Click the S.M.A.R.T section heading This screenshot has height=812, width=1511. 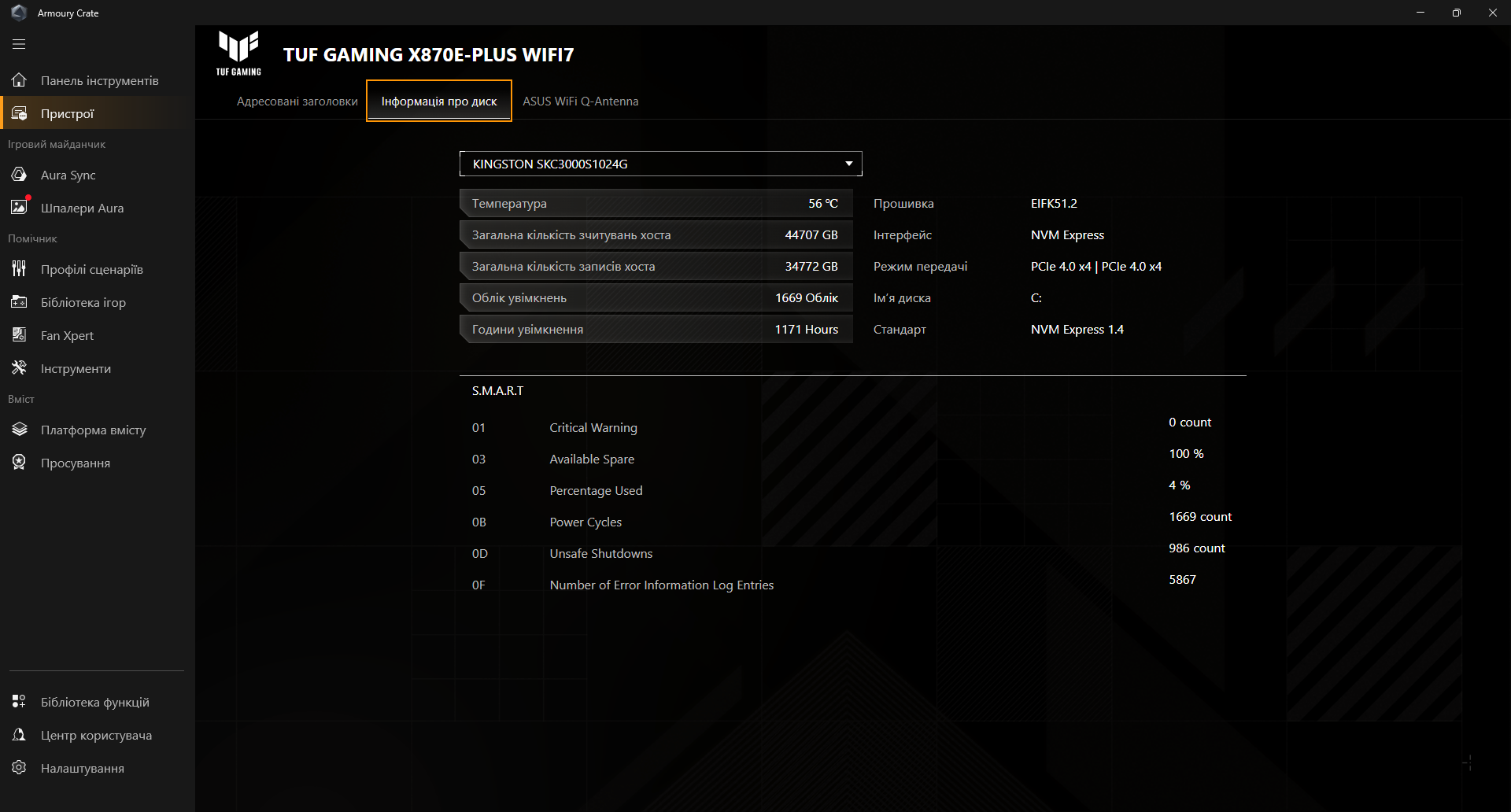click(497, 390)
